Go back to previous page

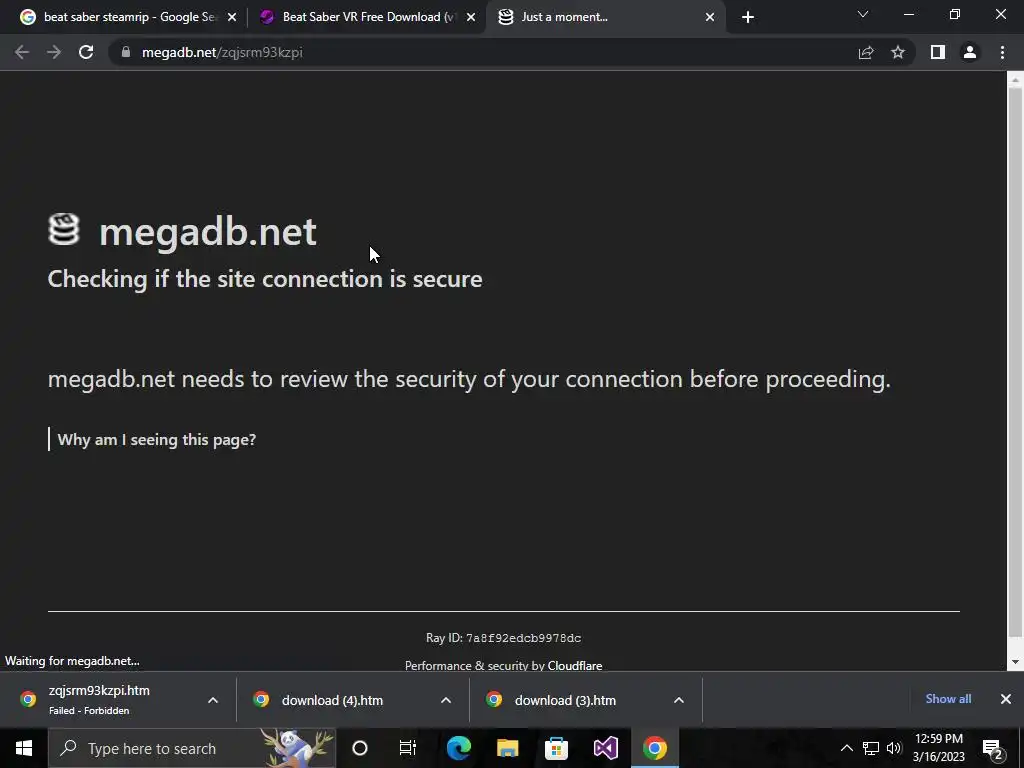[x=22, y=52]
